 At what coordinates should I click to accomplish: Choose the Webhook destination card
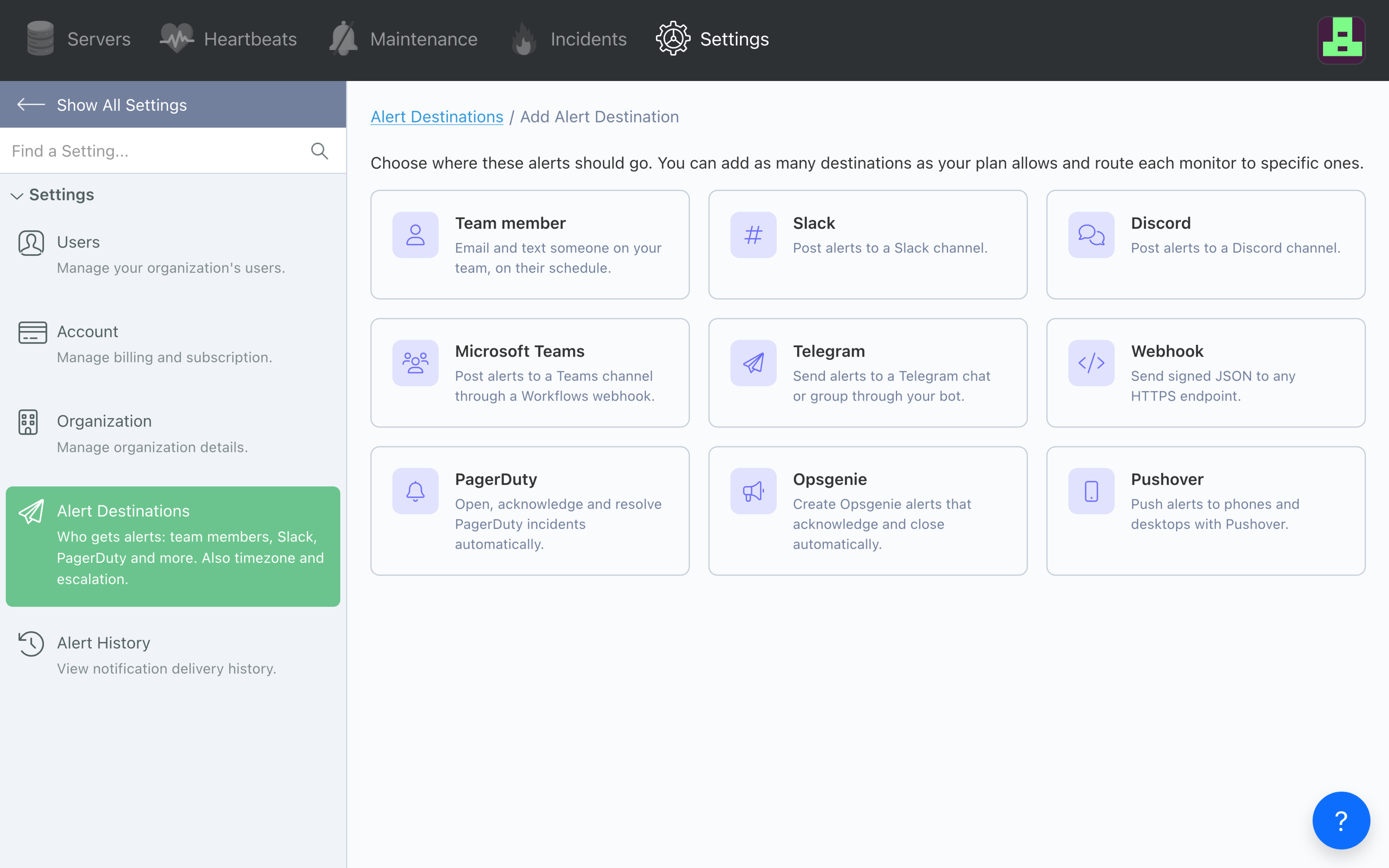click(1206, 373)
